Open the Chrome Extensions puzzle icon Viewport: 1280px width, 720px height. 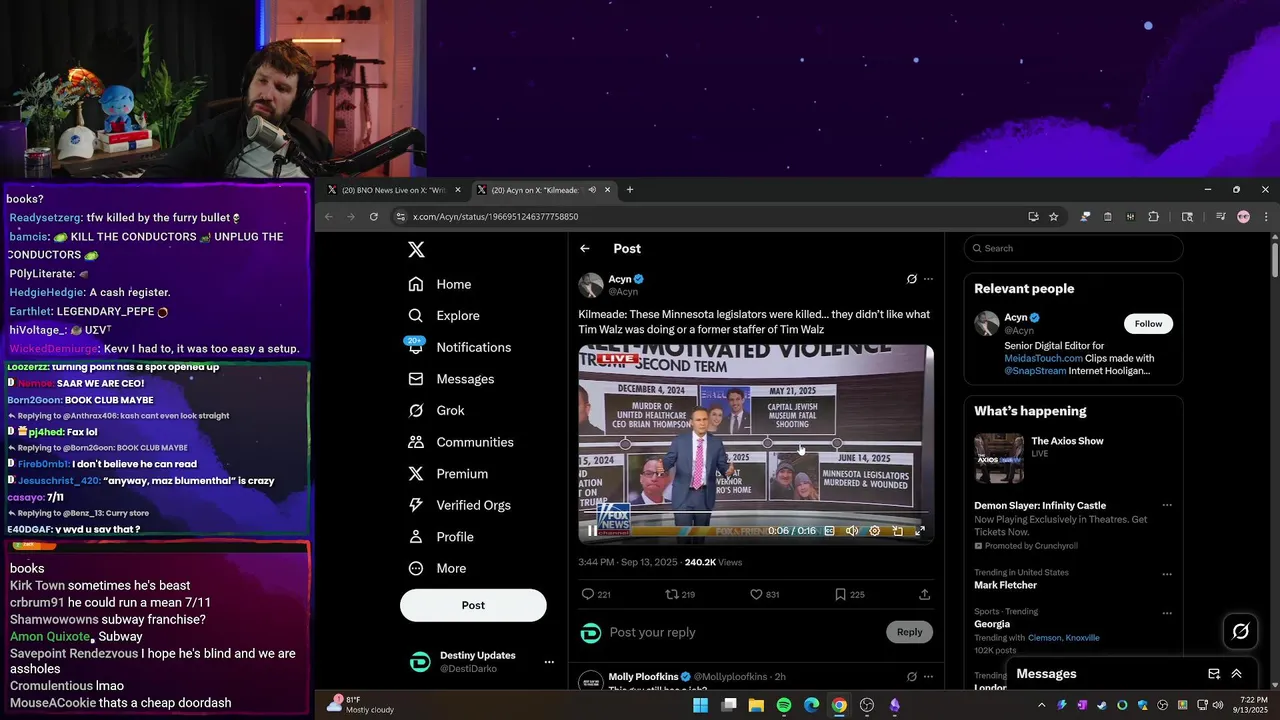point(1153,216)
